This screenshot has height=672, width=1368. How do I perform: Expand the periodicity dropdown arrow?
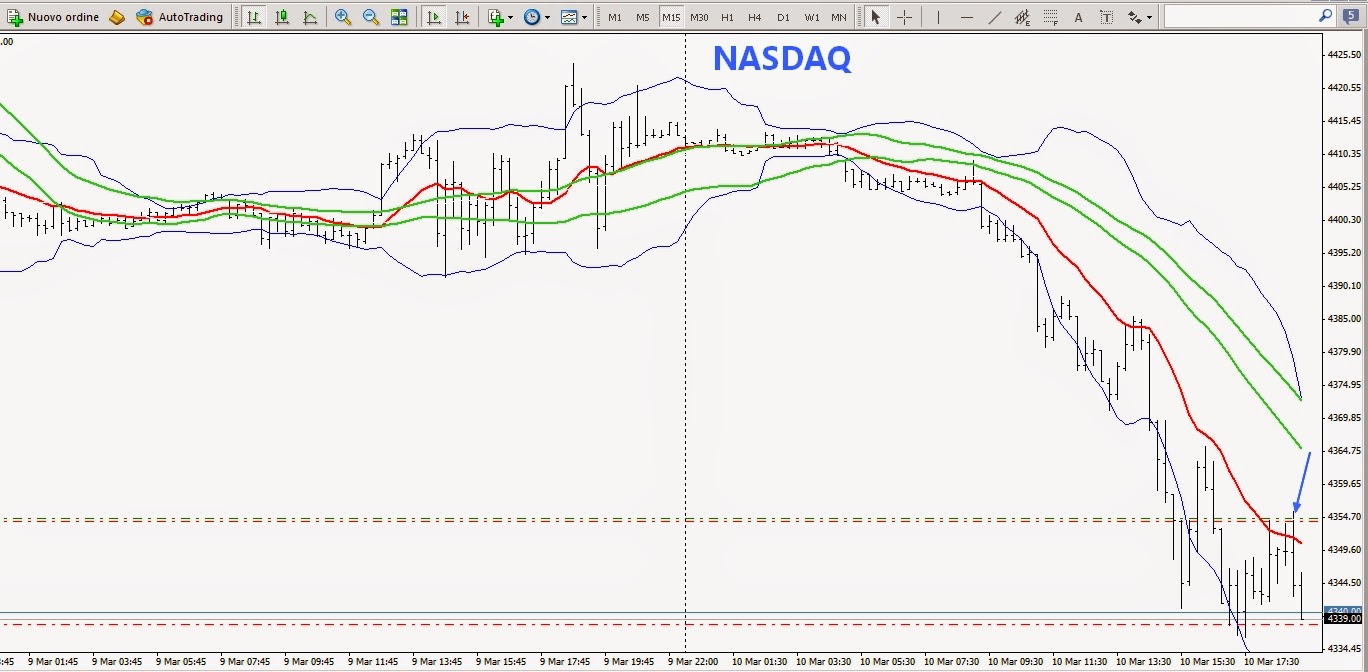coord(547,18)
